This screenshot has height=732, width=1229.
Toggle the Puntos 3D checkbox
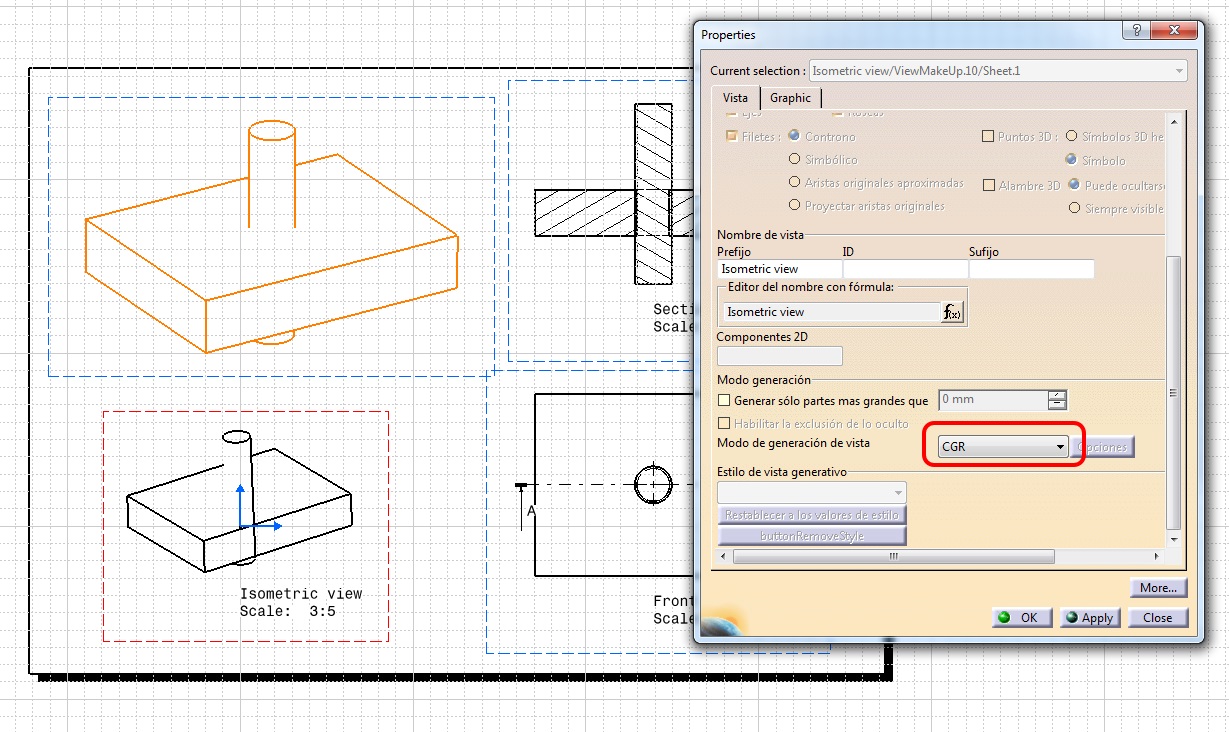coord(988,136)
